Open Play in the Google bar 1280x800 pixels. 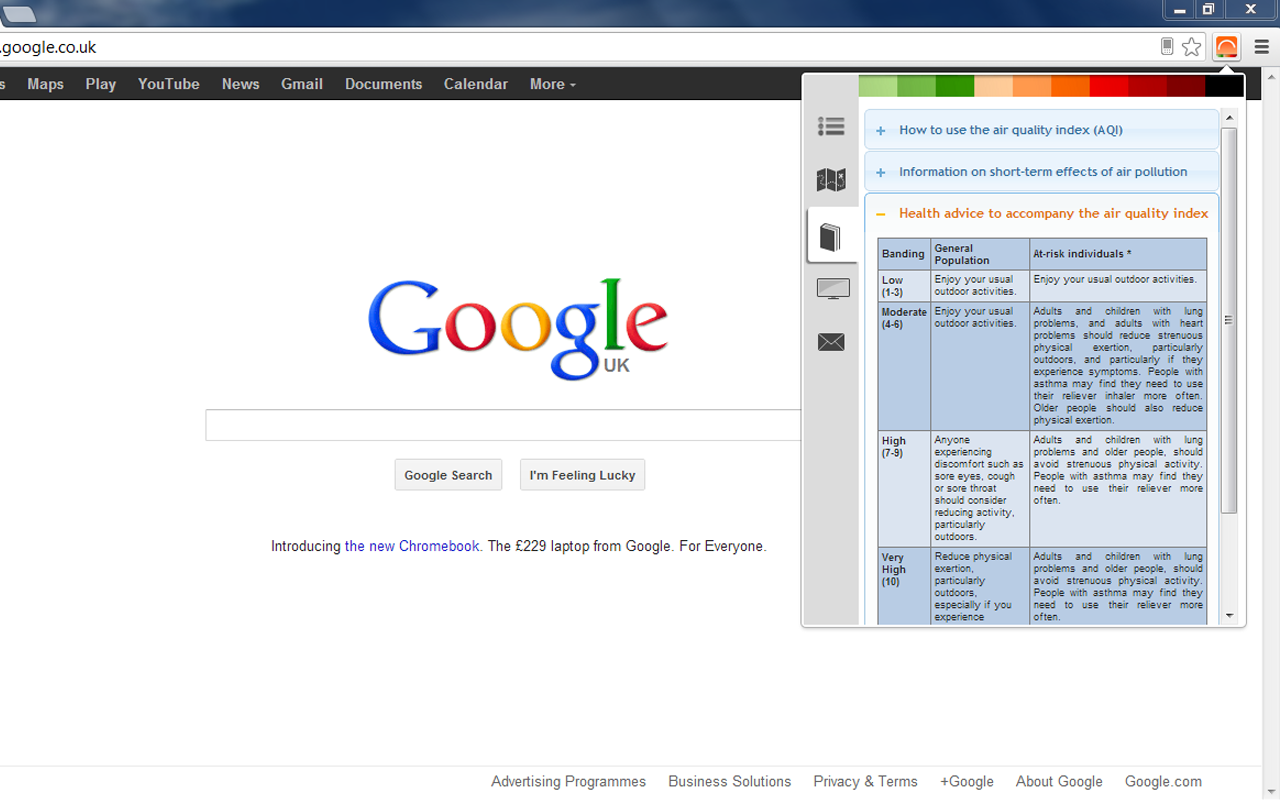pyautogui.click(x=101, y=84)
